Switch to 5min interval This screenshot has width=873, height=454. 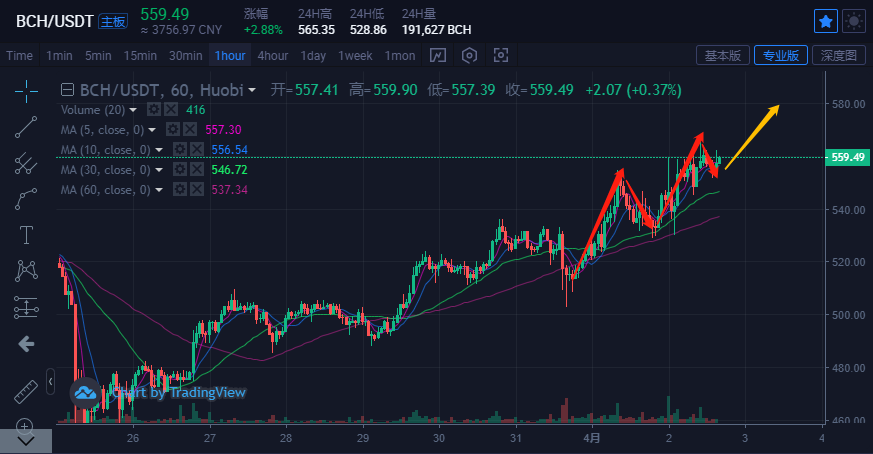coord(98,56)
